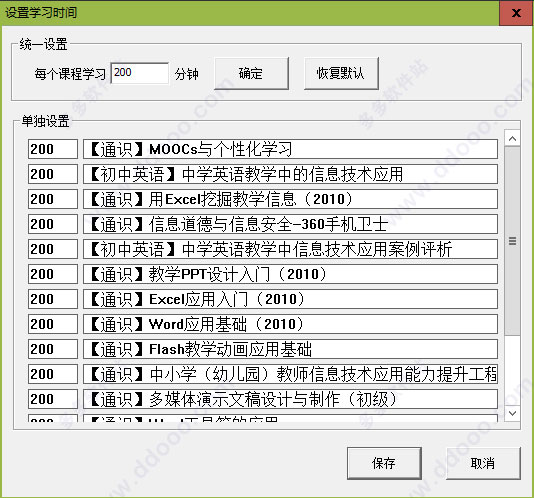
Task: Click the 取消 button
Action: tap(483, 463)
